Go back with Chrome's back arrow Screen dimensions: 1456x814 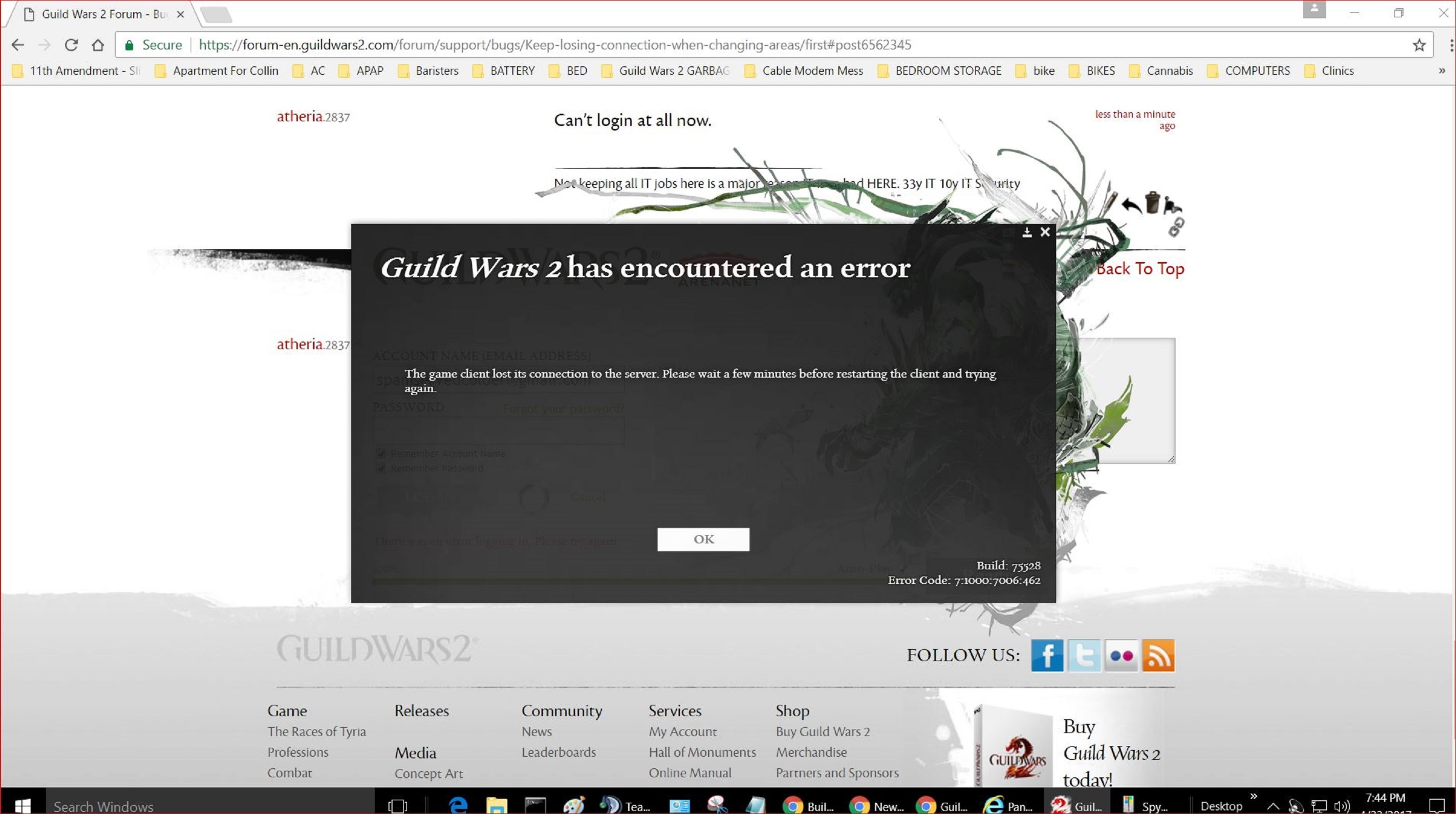tap(17, 45)
